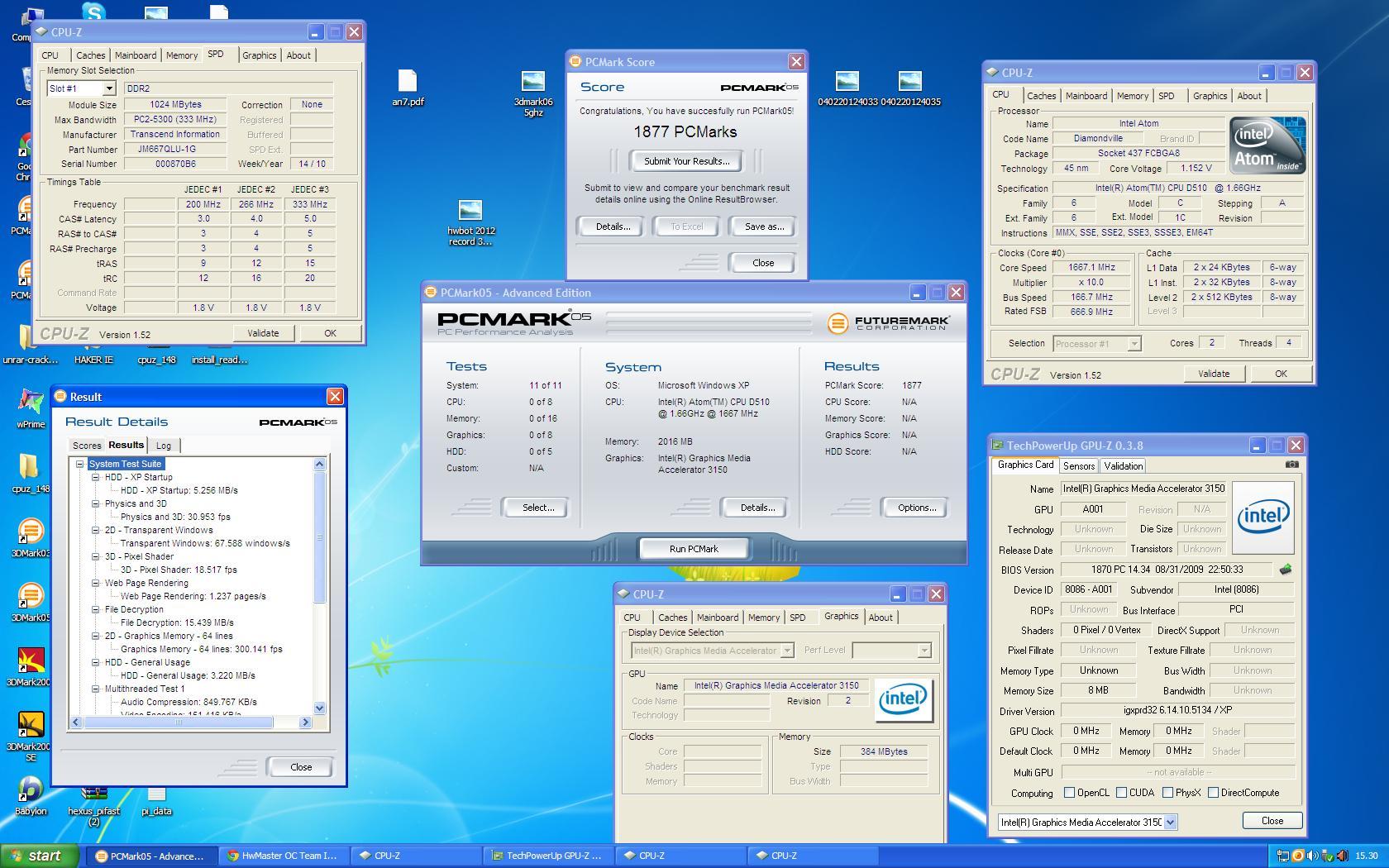The height and width of the screenshot is (868, 1389).
Task: Click the Windows Start button
Action: point(39,856)
